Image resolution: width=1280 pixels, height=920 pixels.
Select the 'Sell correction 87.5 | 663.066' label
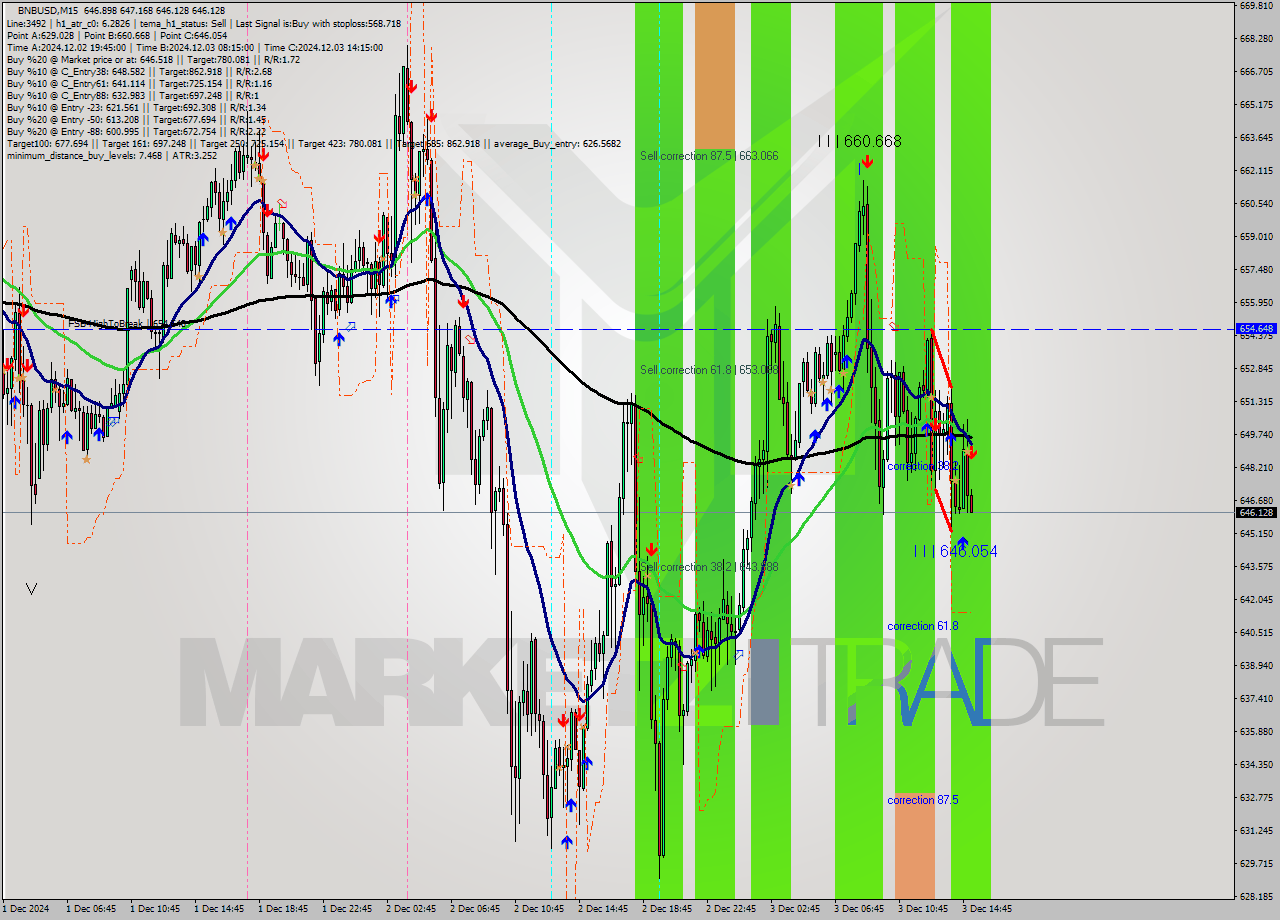[709, 156]
